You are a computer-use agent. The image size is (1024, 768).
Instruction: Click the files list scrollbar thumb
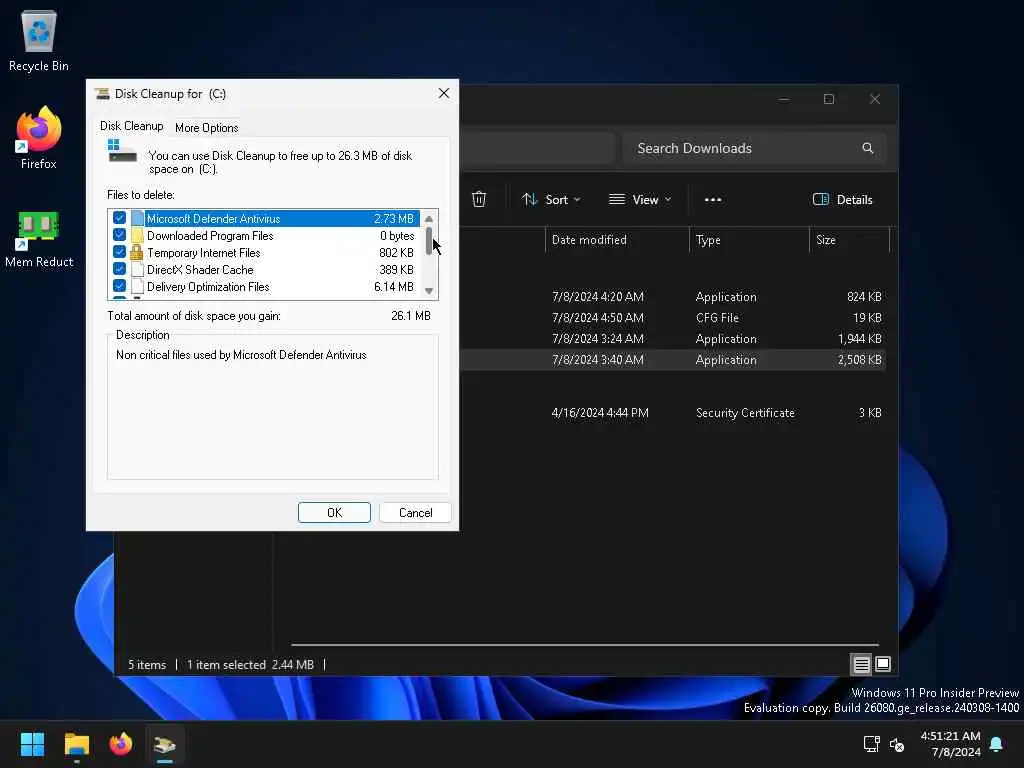pos(428,240)
